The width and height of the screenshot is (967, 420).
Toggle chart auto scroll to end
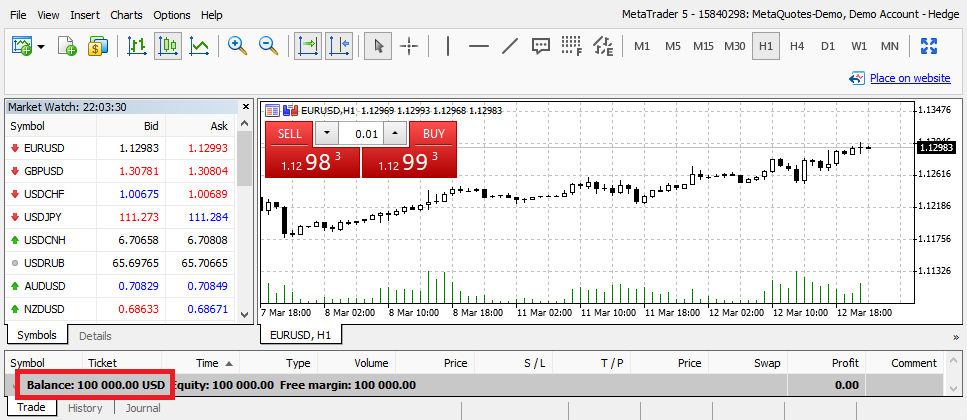click(307, 45)
